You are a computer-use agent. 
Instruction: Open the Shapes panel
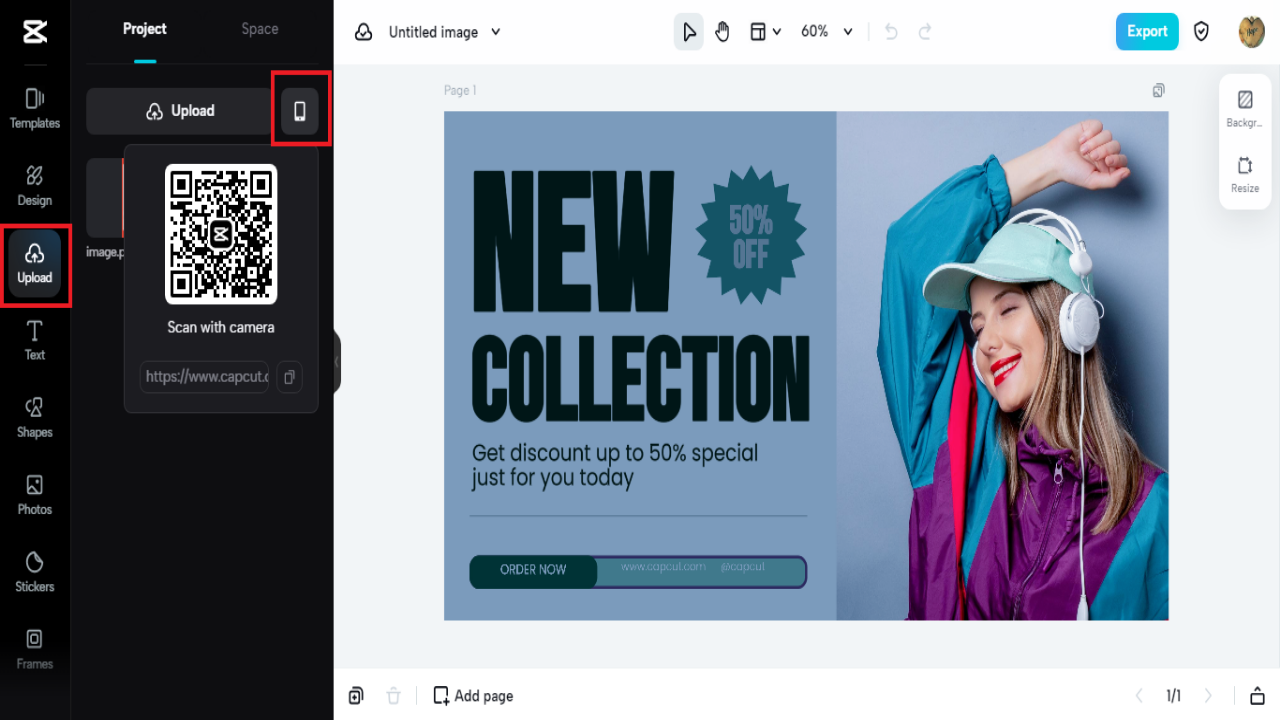[x=35, y=418]
